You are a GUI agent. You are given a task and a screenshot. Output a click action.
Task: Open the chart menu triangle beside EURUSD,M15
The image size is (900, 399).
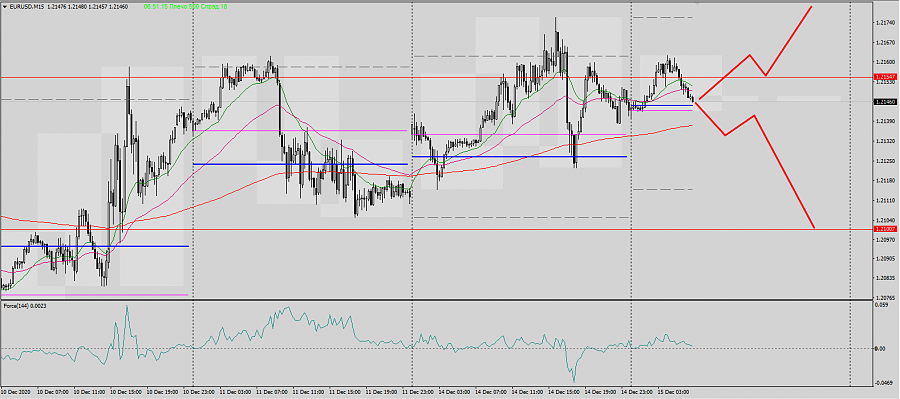pos(4,6)
